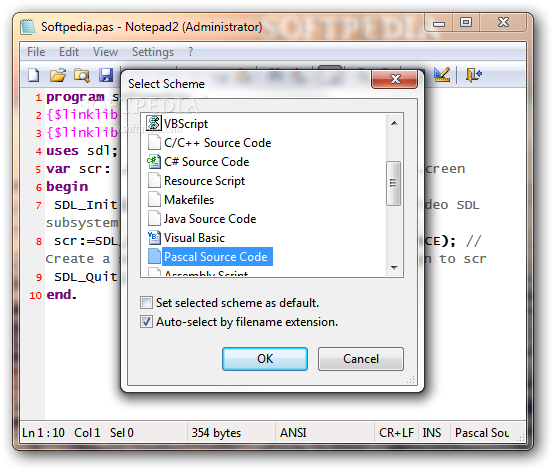Click the Open file folder icon

(58, 75)
